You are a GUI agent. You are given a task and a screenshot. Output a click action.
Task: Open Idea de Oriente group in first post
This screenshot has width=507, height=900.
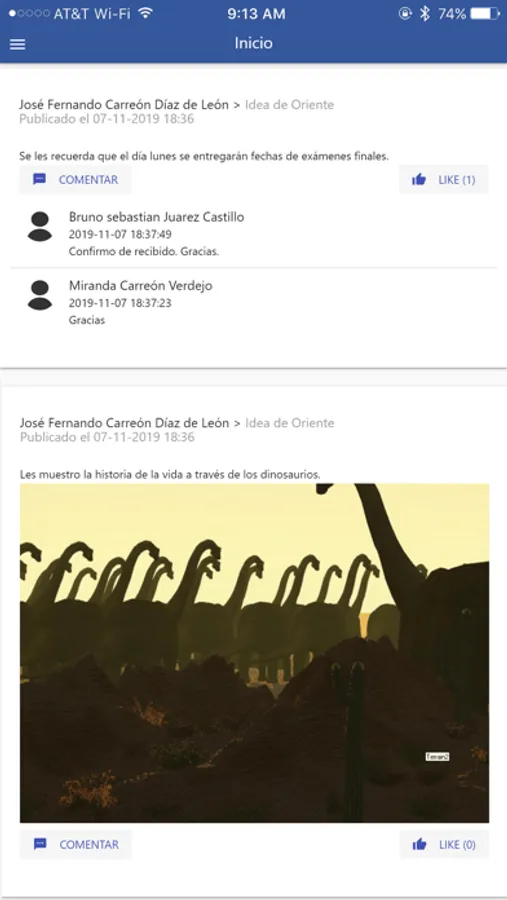(289, 104)
